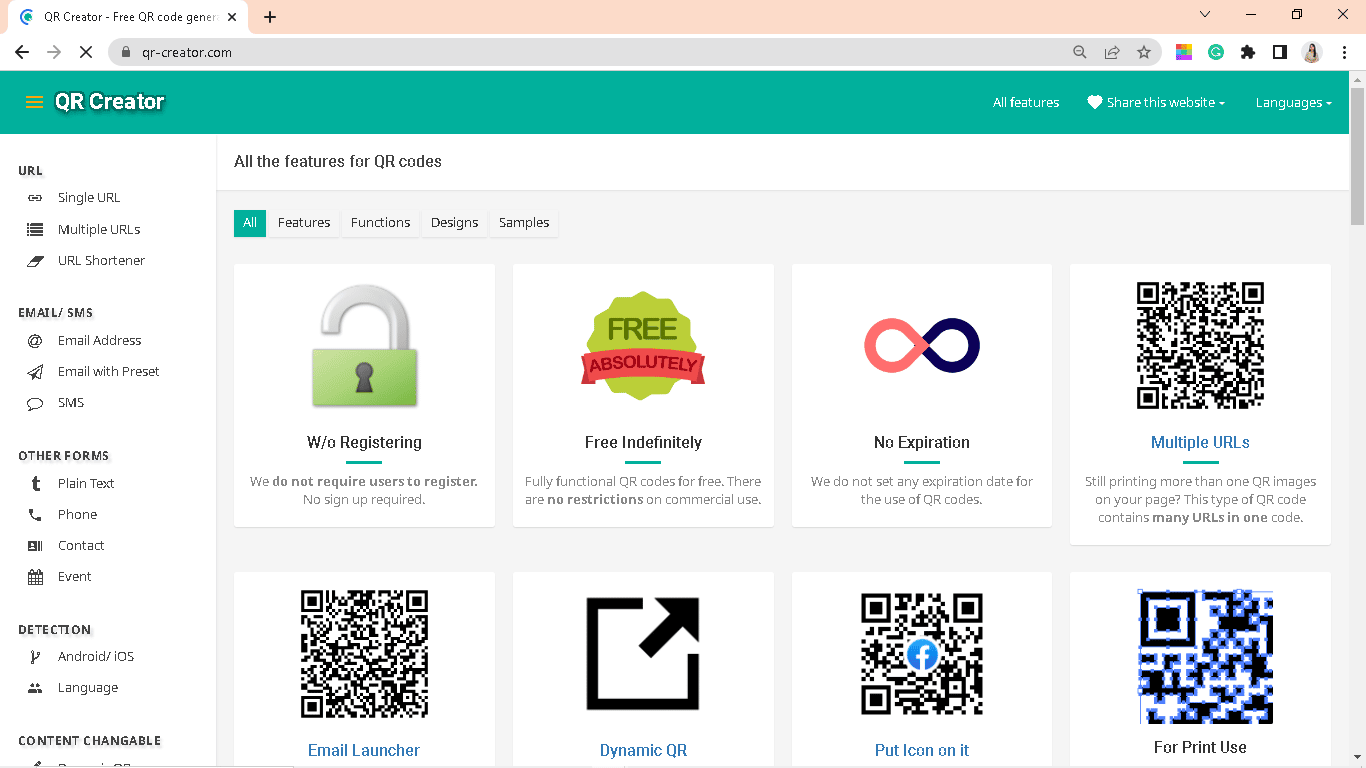1366x768 pixels.
Task: Expand the Languages dropdown
Action: point(1294,102)
